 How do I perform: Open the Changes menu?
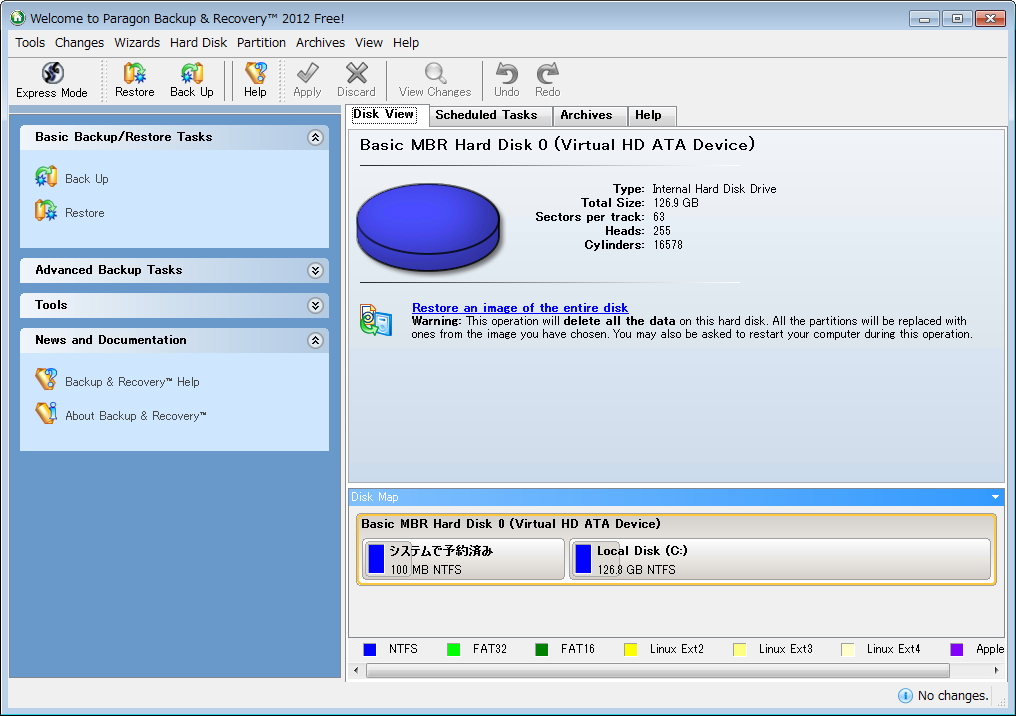79,43
